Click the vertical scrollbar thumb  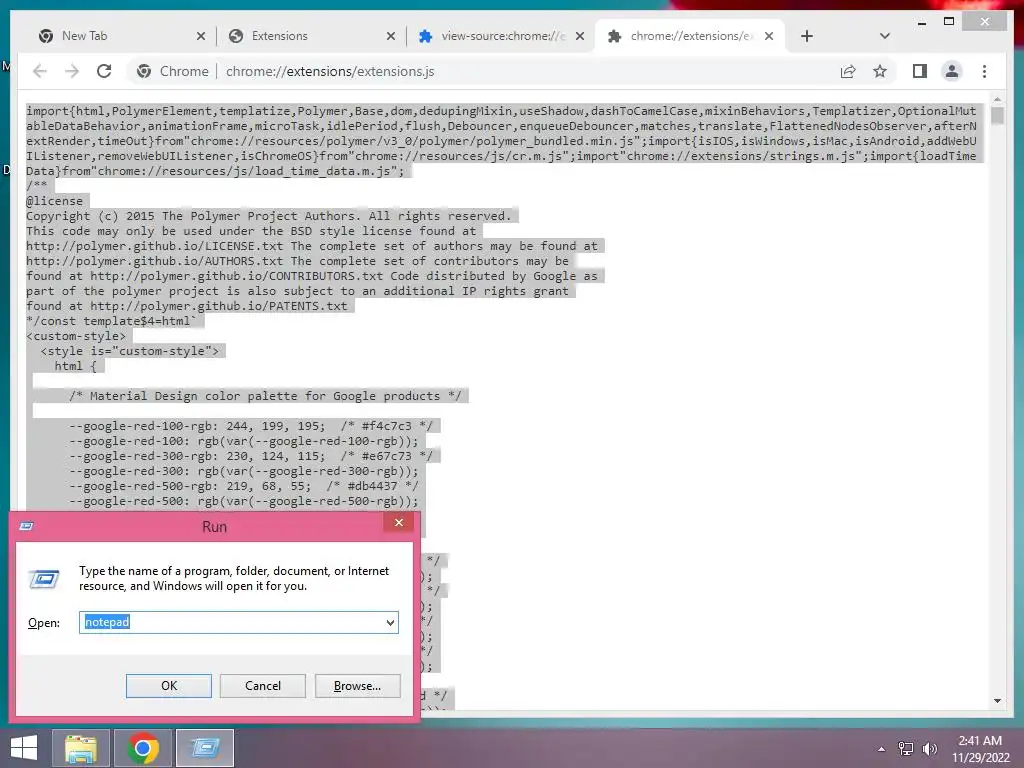coord(997,116)
